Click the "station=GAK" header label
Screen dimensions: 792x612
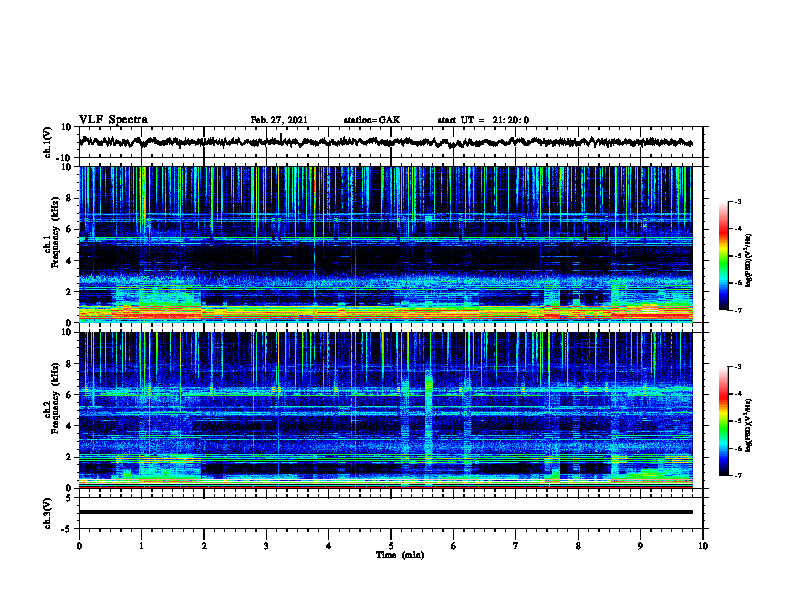point(372,120)
